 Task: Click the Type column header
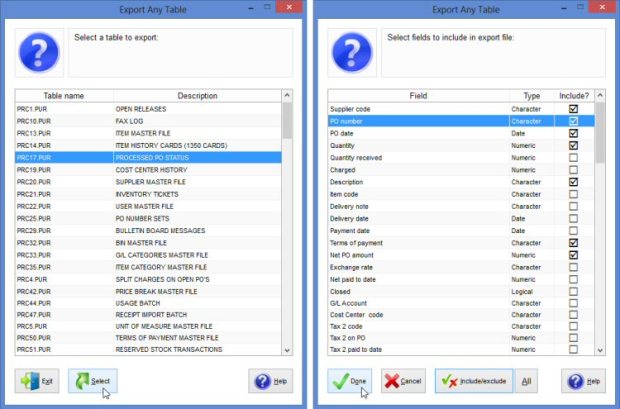(532, 96)
